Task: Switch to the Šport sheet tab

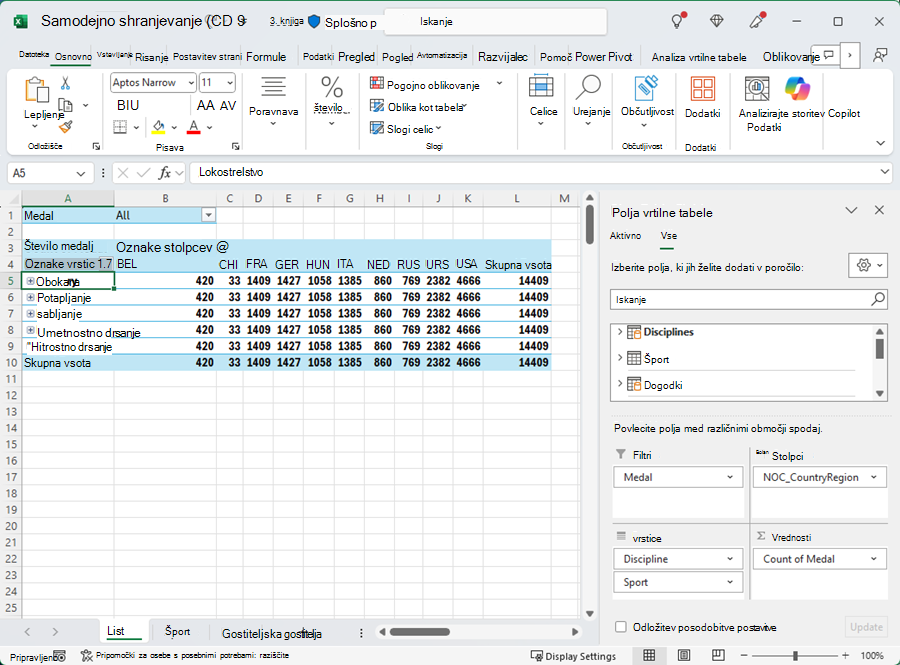Action: click(177, 631)
